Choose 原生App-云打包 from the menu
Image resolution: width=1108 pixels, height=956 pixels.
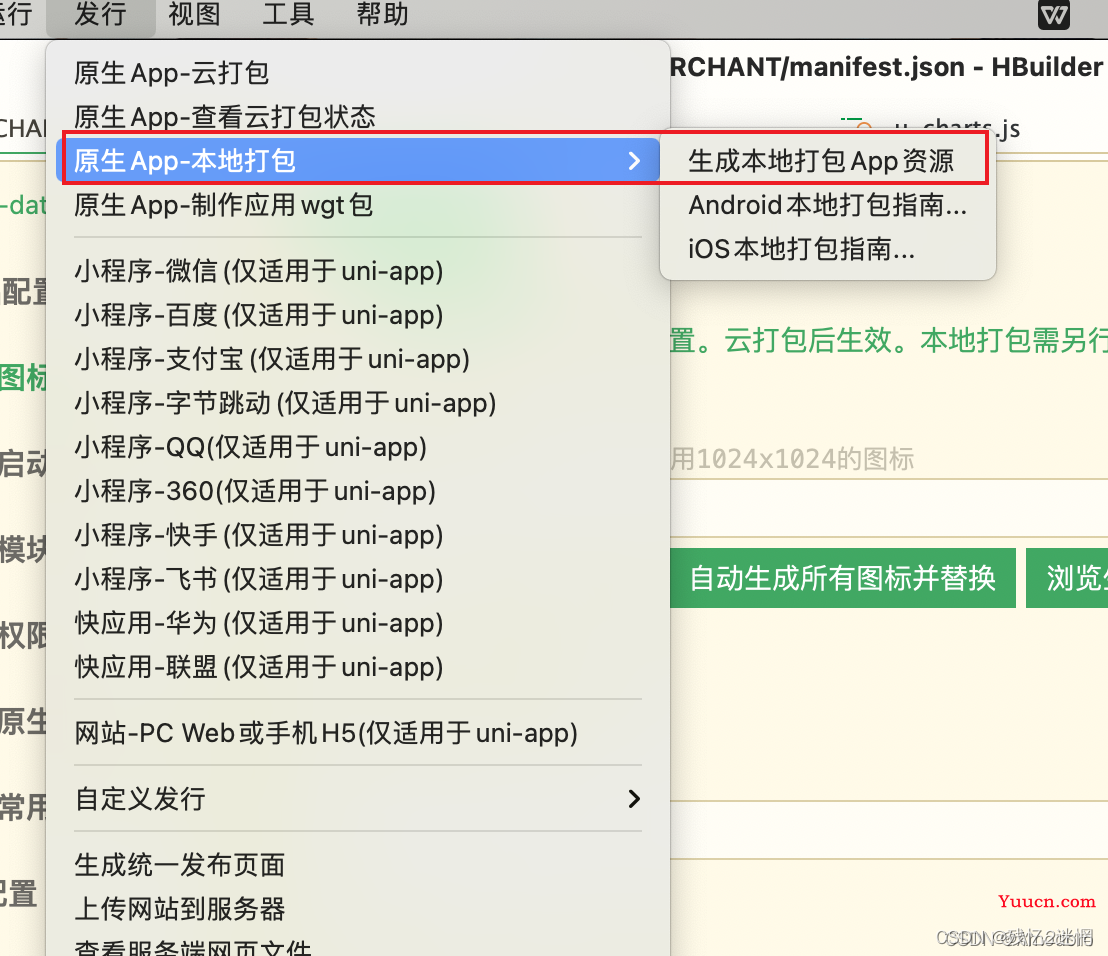coord(172,73)
